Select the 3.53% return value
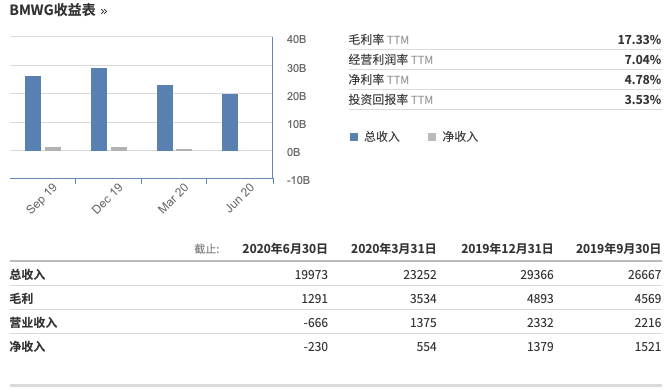Image resolution: width=672 pixels, height=390 pixels. point(642,100)
